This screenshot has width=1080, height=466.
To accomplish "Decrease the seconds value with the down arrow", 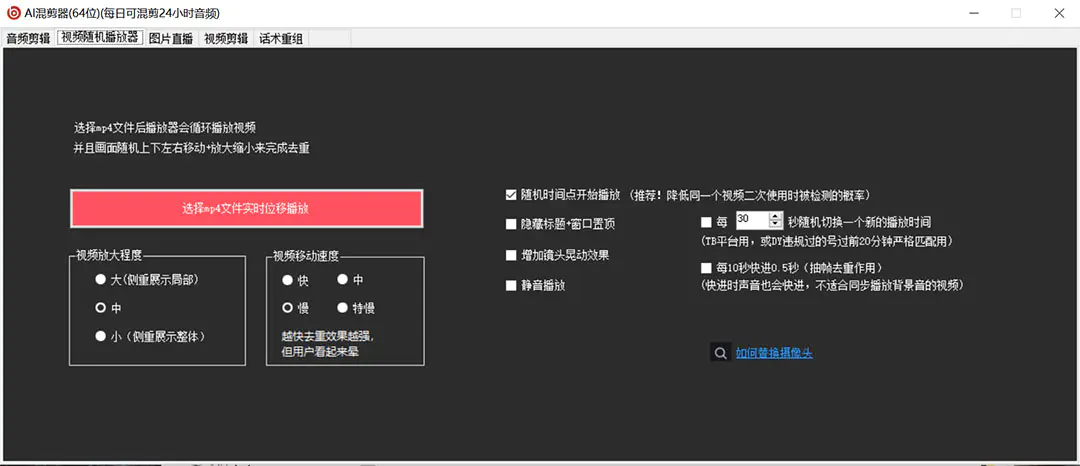I will (775, 225).
